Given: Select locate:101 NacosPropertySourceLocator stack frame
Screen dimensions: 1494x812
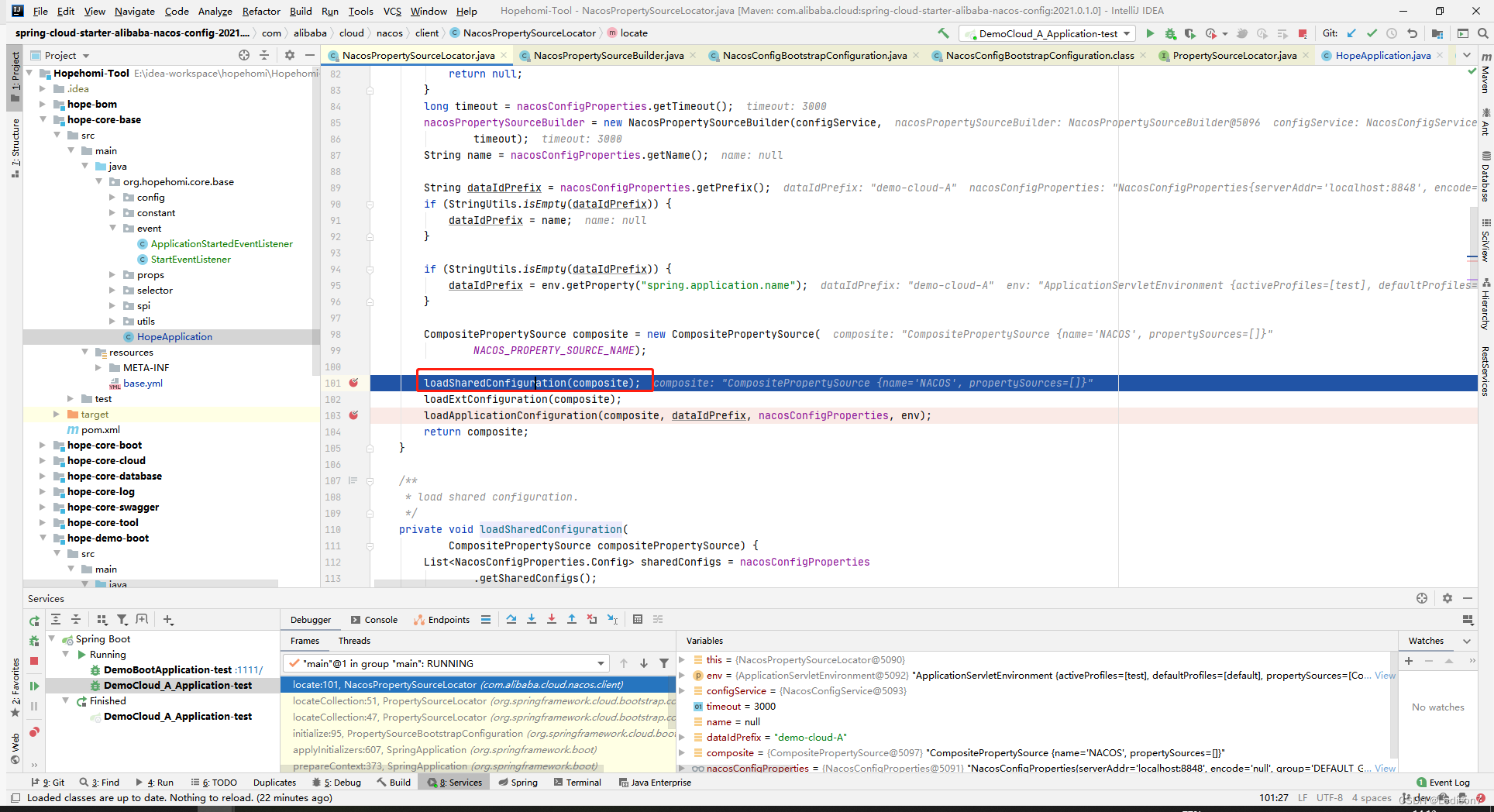Looking at the screenshot, I should [477, 685].
